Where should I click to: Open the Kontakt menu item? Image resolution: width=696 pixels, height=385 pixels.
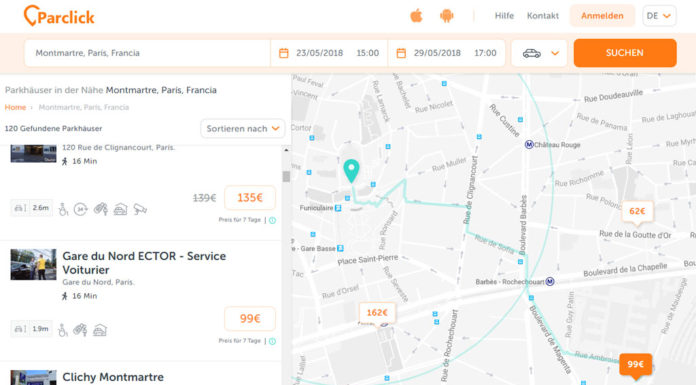(x=543, y=16)
